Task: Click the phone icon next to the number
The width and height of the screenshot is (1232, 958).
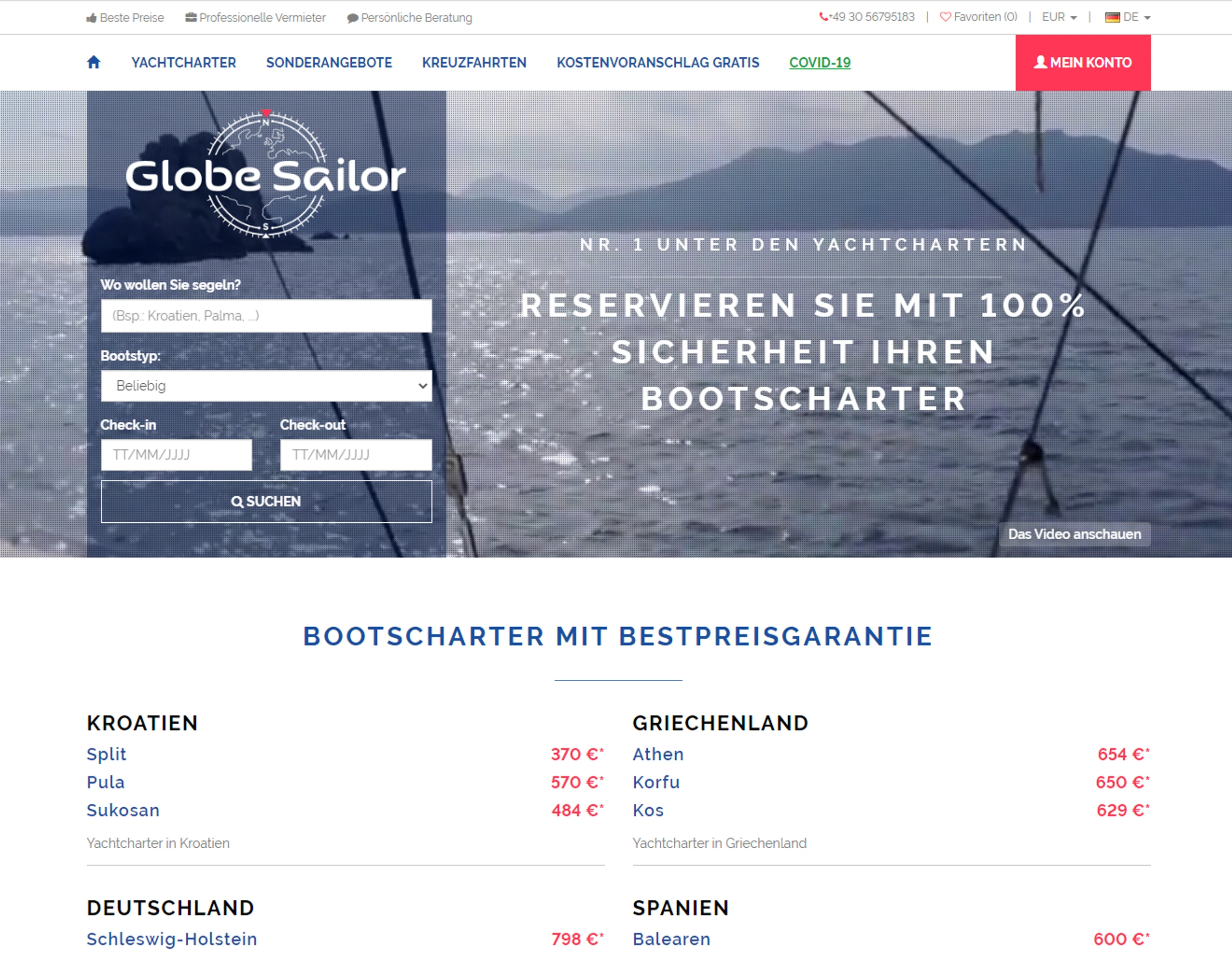Action: [824, 17]
